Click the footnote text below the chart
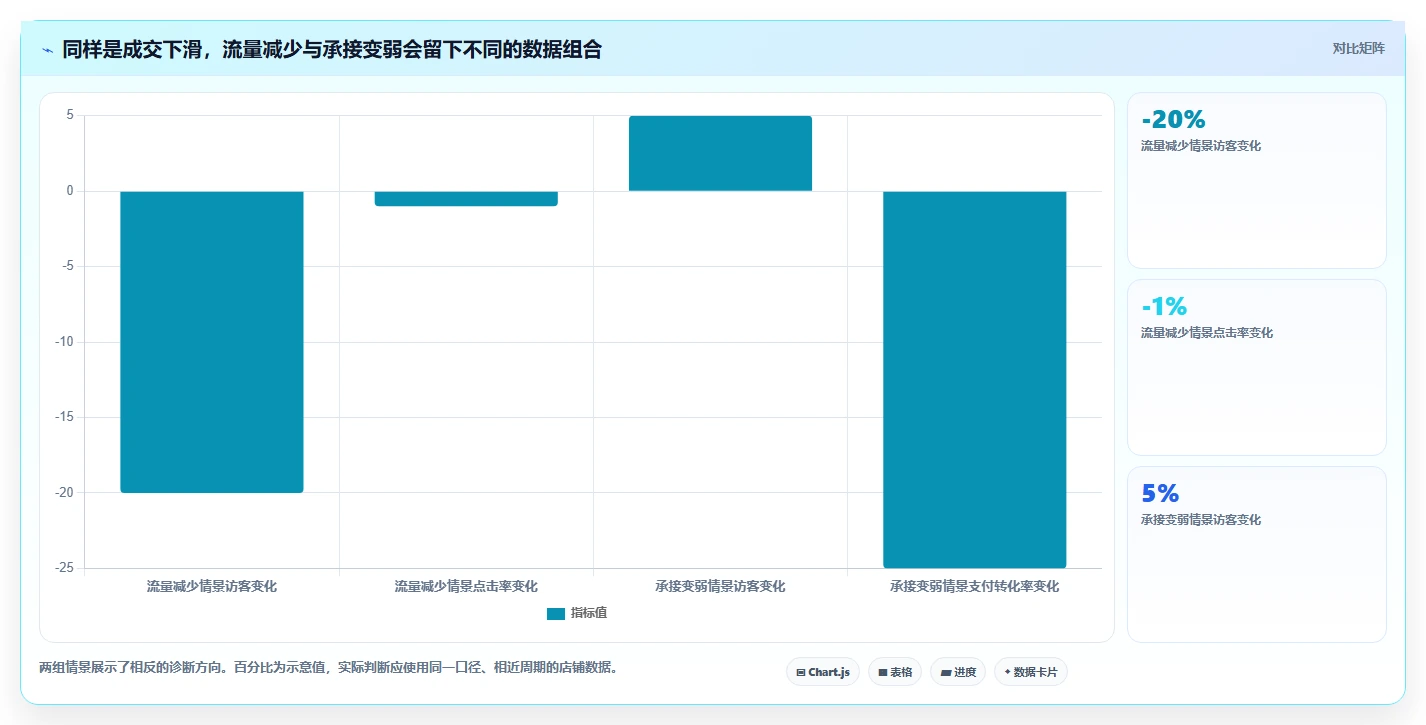Viewport: 1426px width, 725px height. tap(328, 667)
